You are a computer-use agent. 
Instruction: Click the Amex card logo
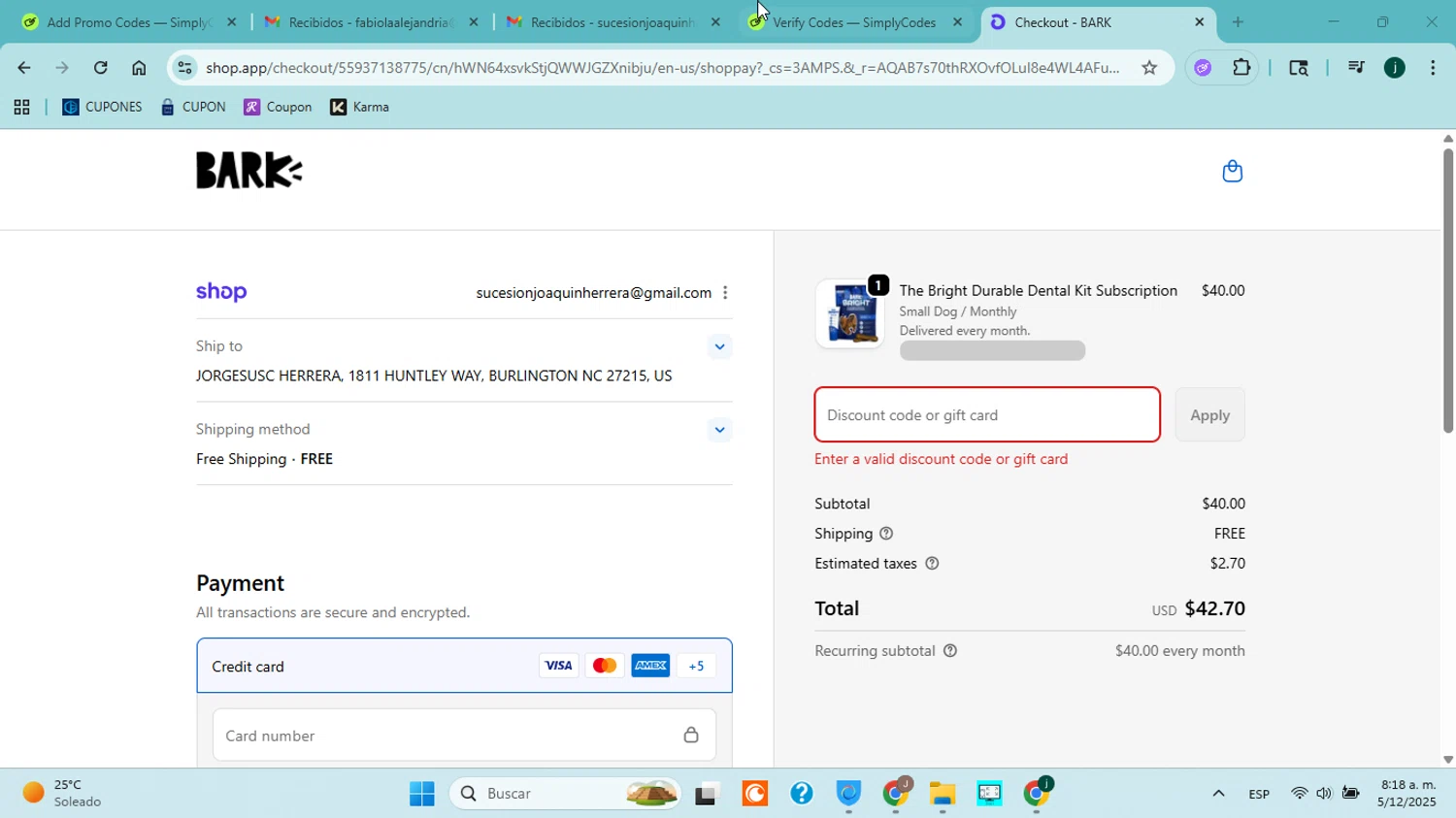coord(650,666)
